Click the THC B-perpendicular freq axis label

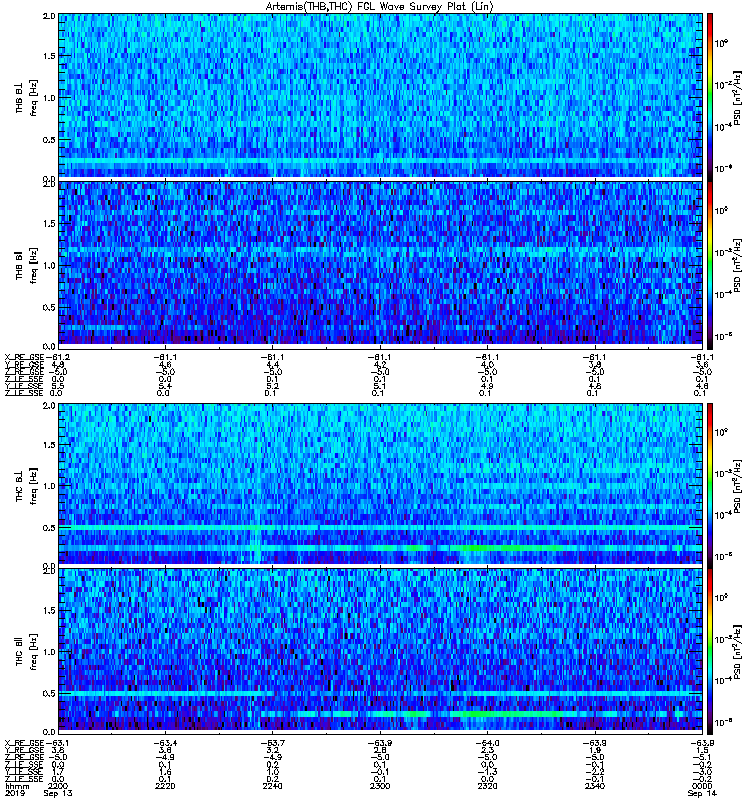[x=27, y=486]
